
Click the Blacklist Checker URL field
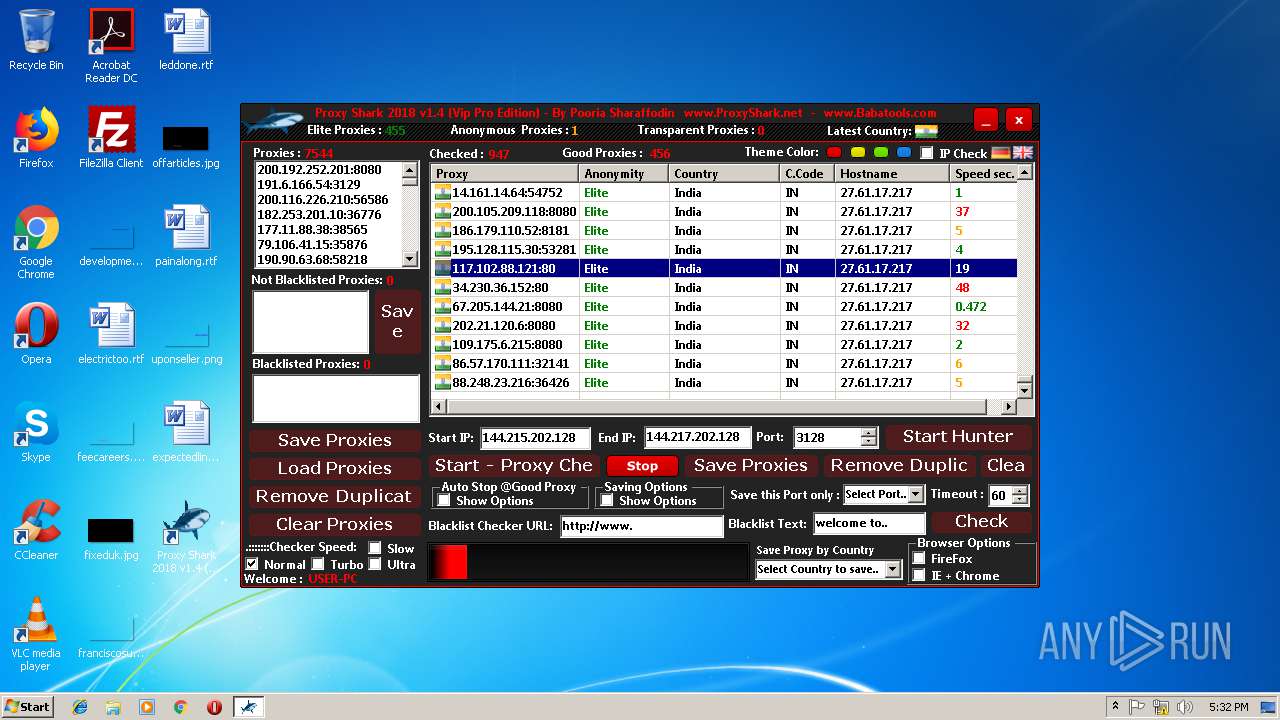pos(641,525)
